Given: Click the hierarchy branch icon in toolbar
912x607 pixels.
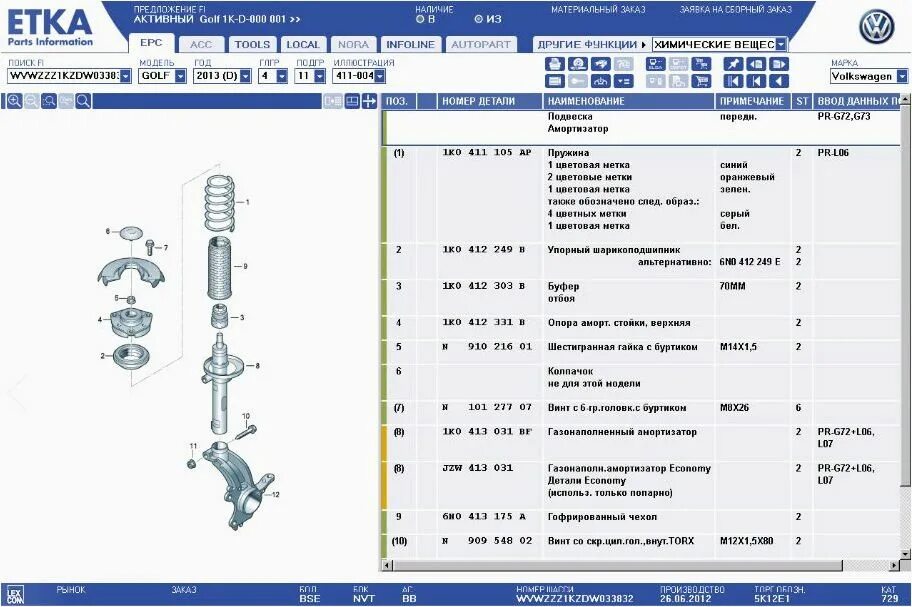Looking at the screenshot, I should pyautogui.click(x=601, y=81).
